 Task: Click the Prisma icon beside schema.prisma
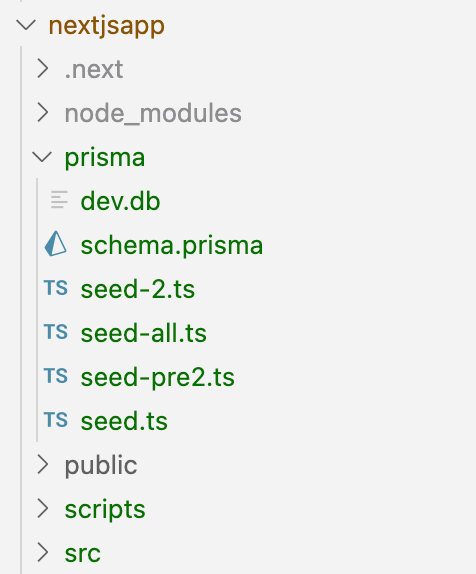click(56, 244)
